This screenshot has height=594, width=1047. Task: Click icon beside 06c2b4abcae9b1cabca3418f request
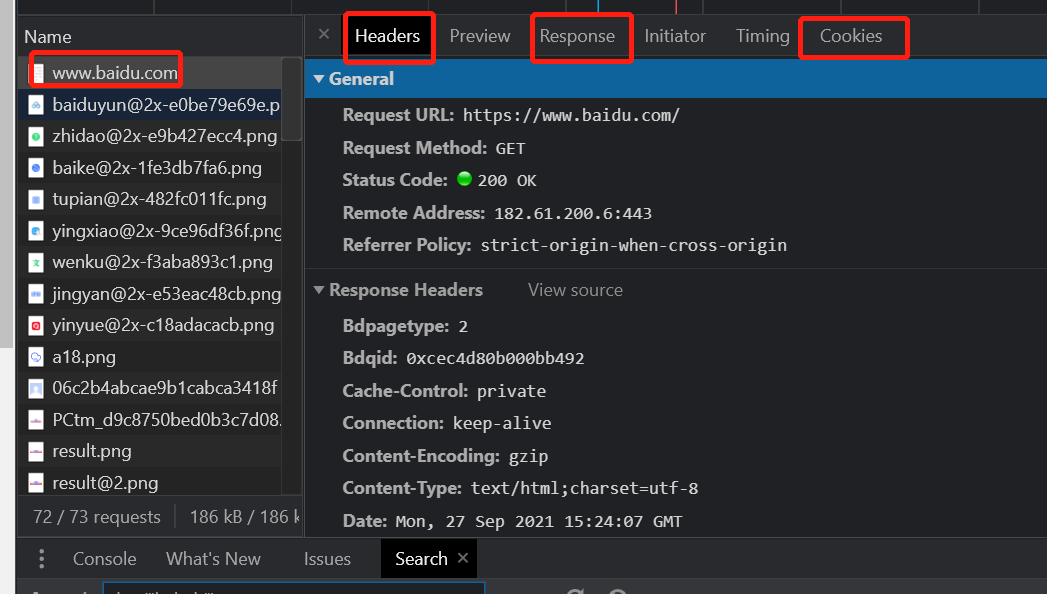pyautogui.click(x=36, y=388)
